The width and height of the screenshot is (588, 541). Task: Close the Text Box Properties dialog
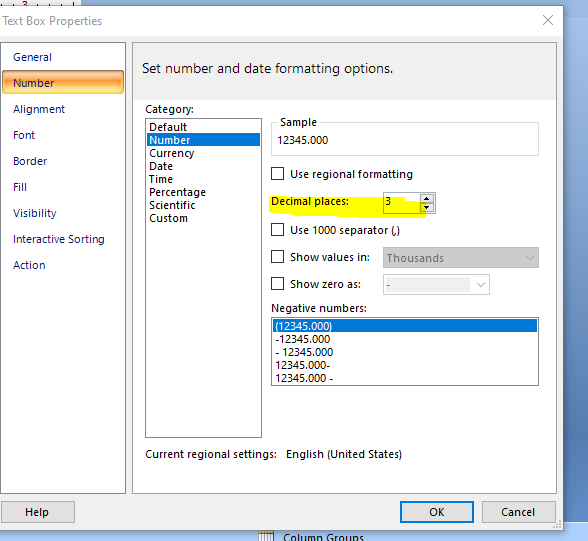pos(548,20)
